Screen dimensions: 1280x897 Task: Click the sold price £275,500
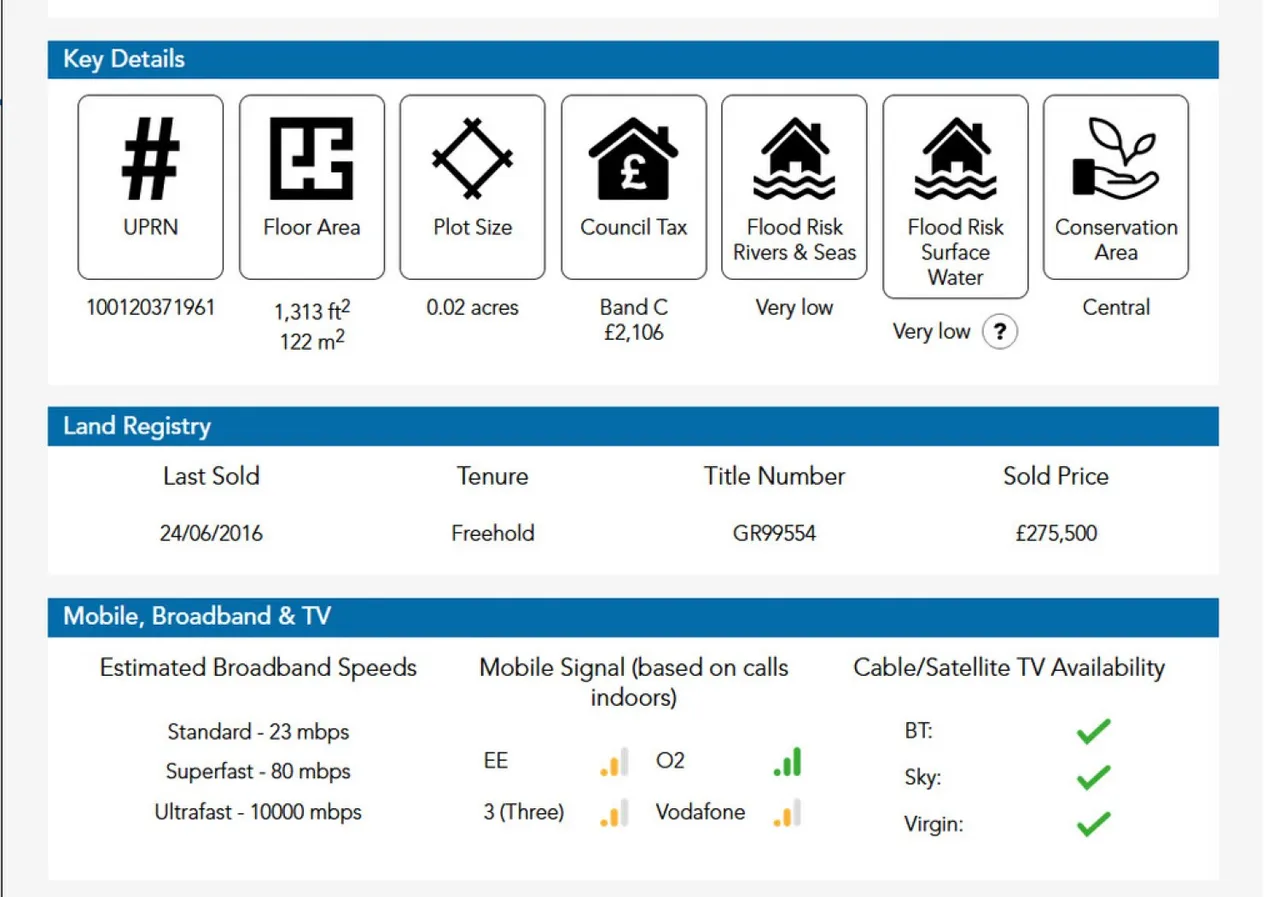[x=1056, y=533]
